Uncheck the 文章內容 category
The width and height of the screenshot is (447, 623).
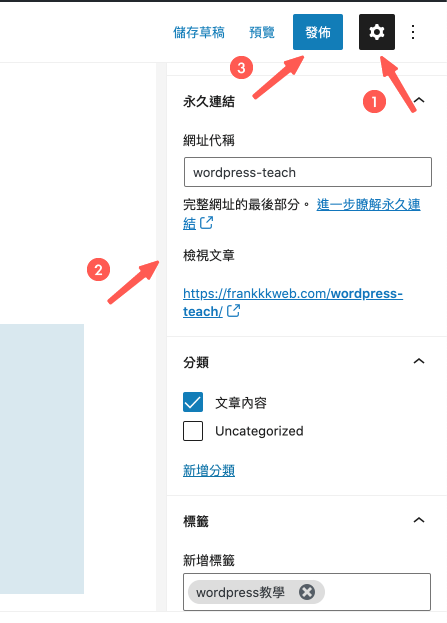[193, 402]
